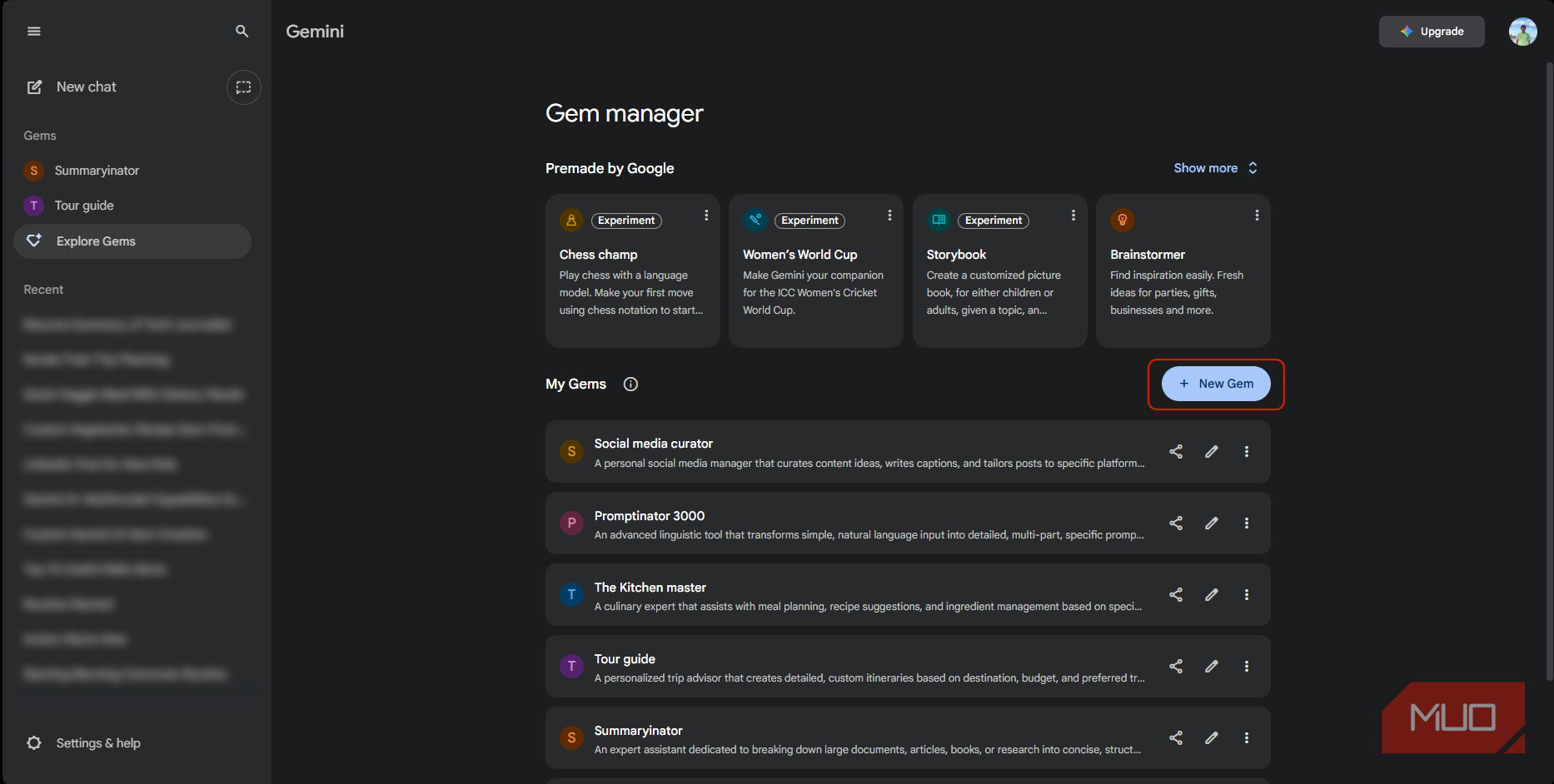This screenshot has width=1554, height=784.
Task: Click the New chat pencil icon
Action: tap(35, 87)
